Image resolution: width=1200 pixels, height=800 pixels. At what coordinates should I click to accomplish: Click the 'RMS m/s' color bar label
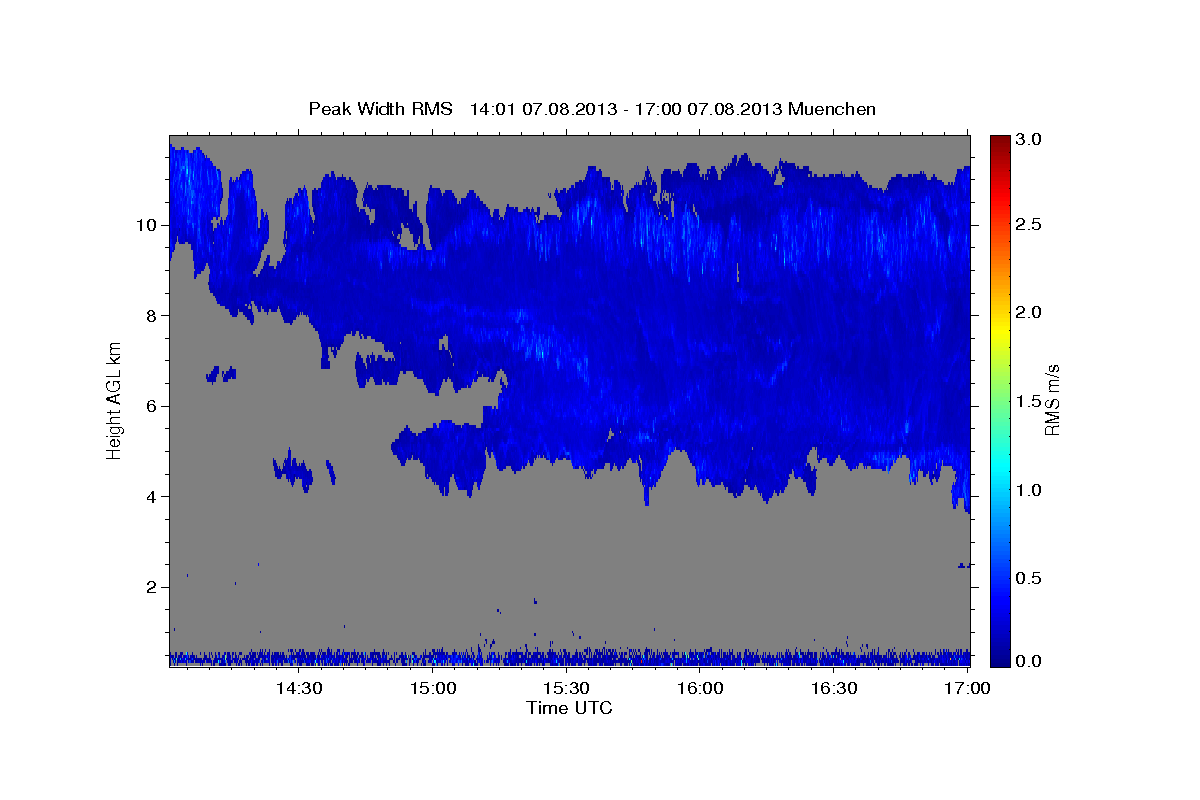click(x=1051, y=400)
